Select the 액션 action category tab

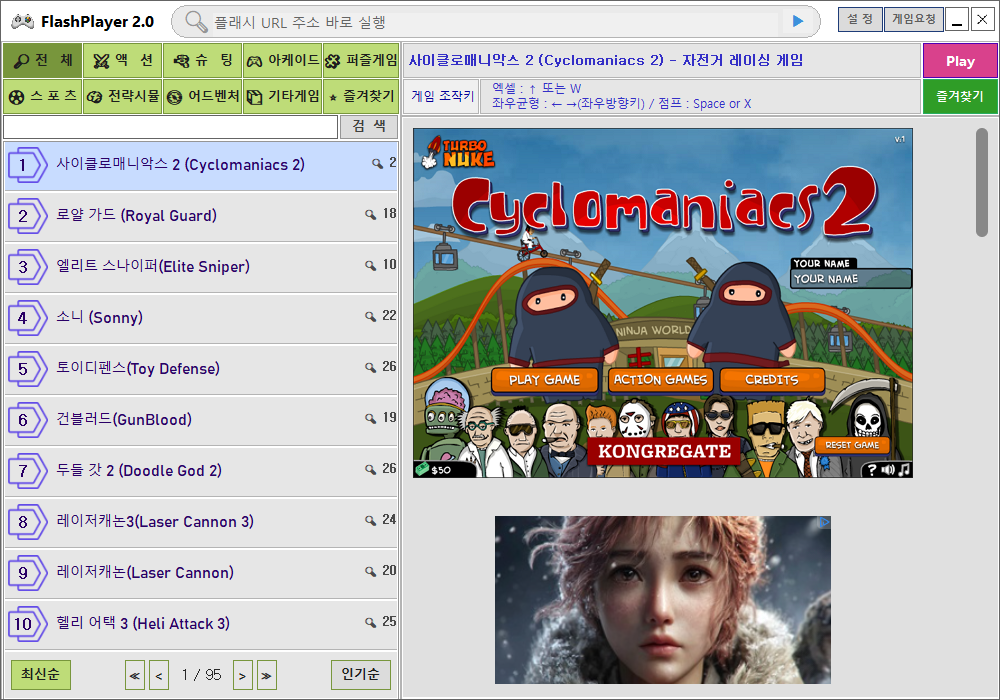(123, 61)
